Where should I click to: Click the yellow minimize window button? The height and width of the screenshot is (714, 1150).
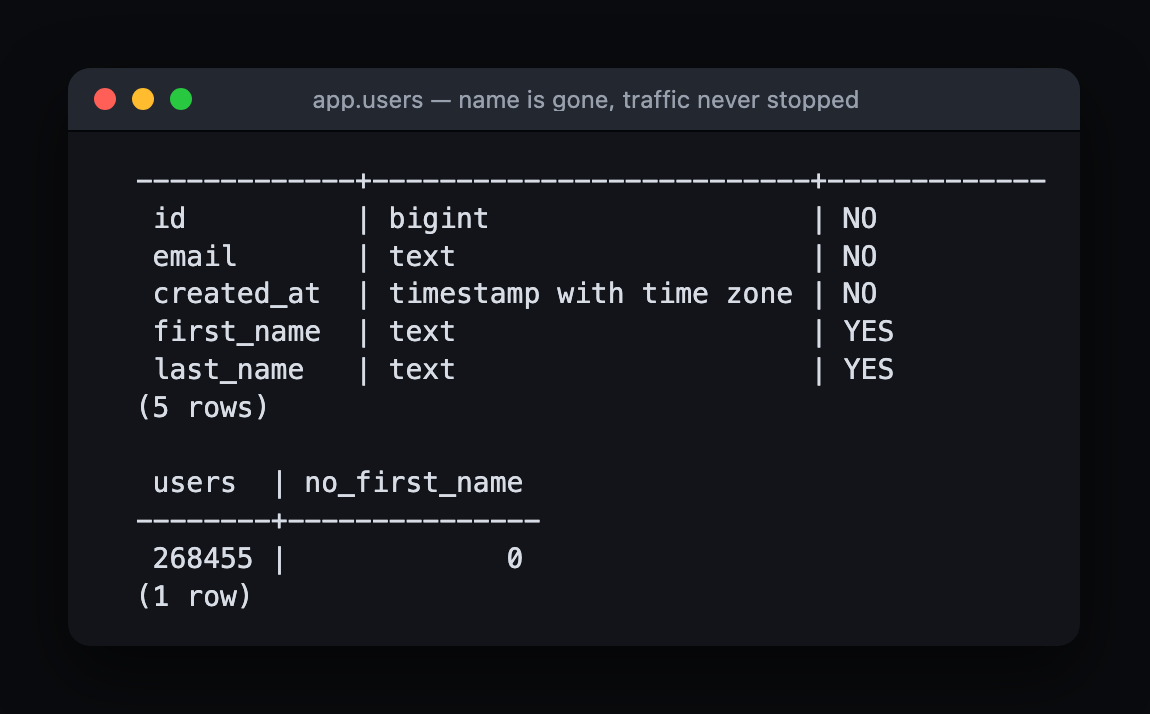pos(143,99)
